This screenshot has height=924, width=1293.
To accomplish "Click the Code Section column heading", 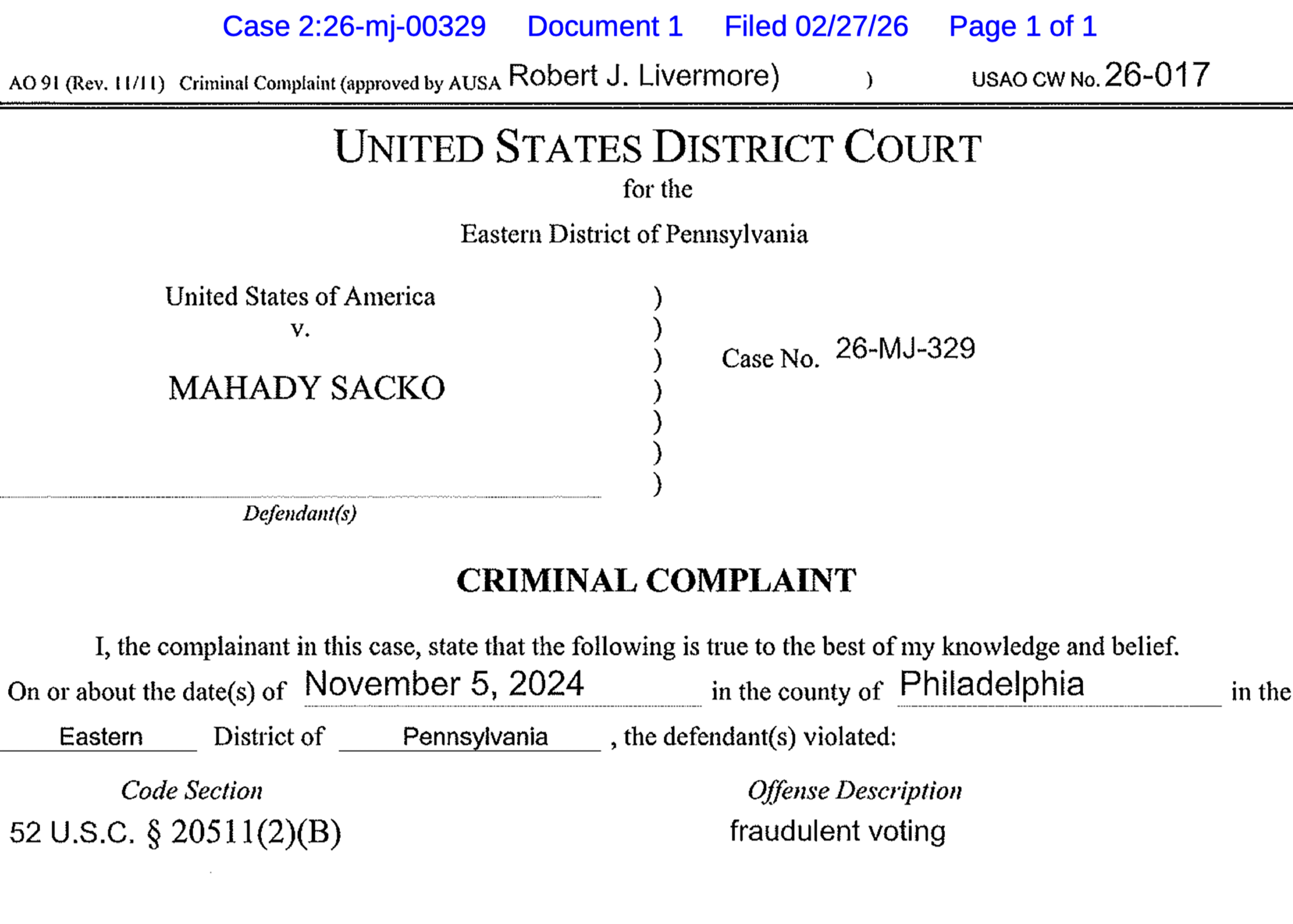I will [x=192, y=791].
